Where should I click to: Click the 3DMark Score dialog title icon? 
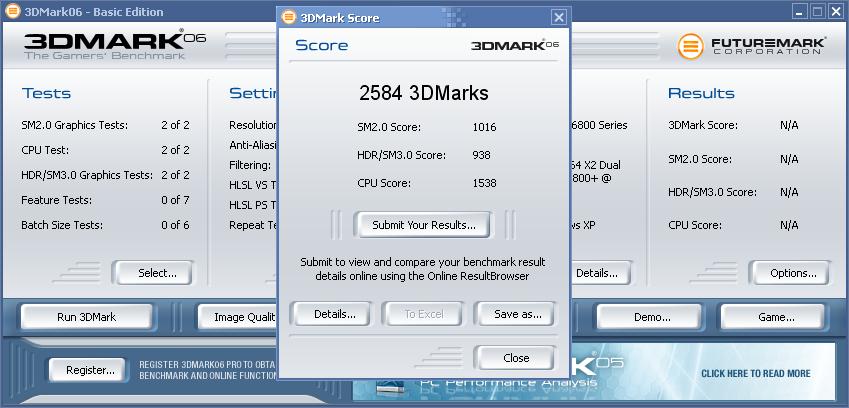coord(289,17)
